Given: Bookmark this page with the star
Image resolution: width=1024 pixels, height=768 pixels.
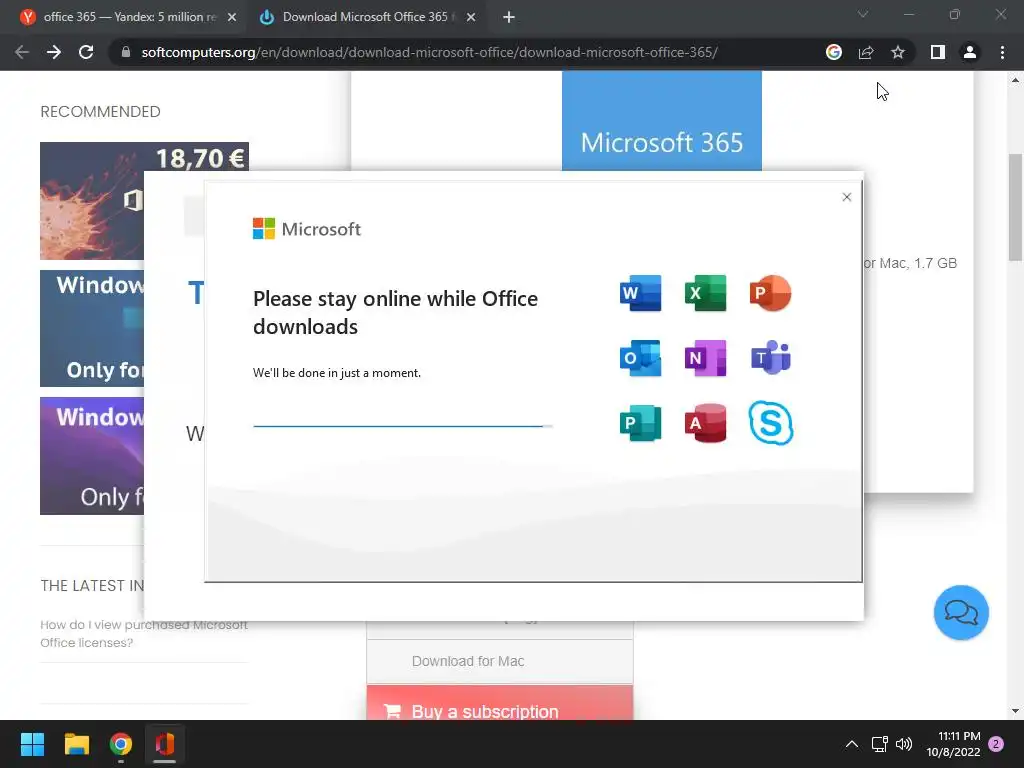Looking at the screenshot, I should point(898,52).
